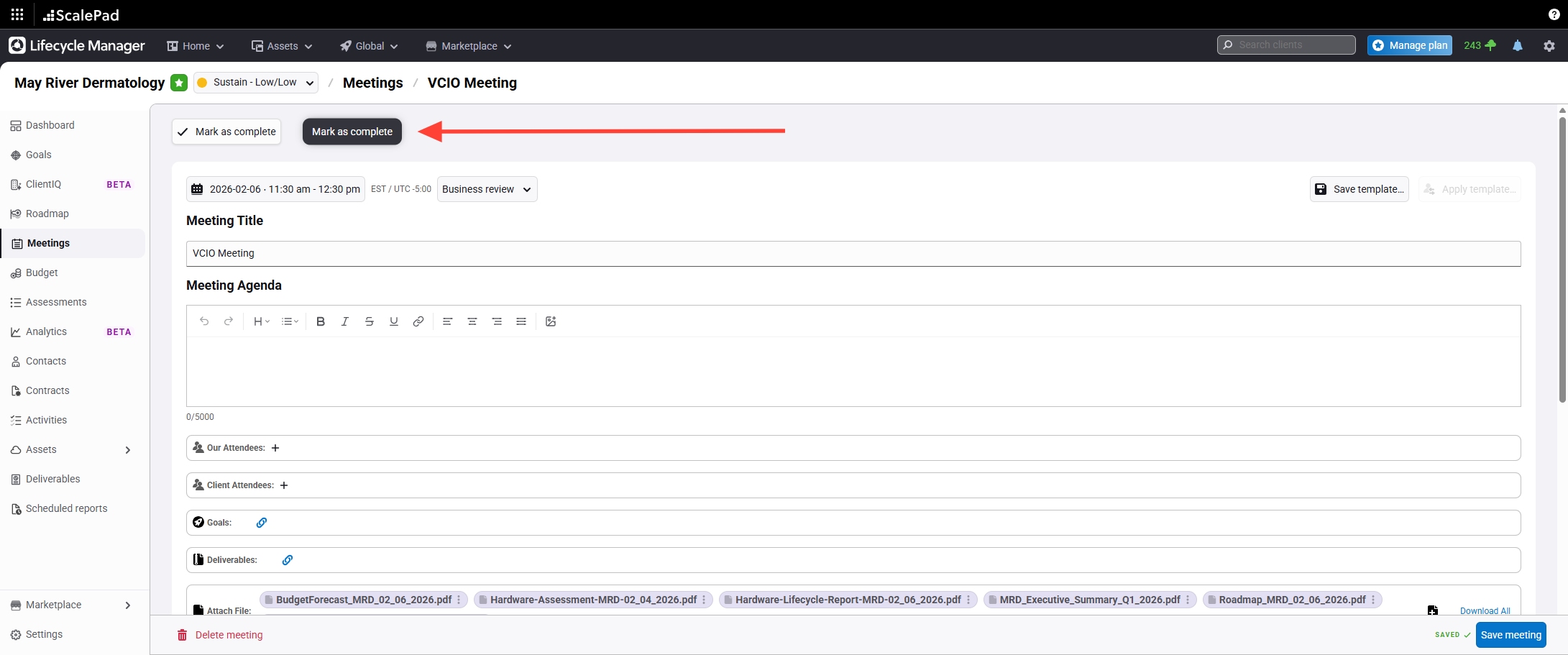The image size is (1568, 655).
Task: Click the Download All link
Action: [x=1485, y=611]
